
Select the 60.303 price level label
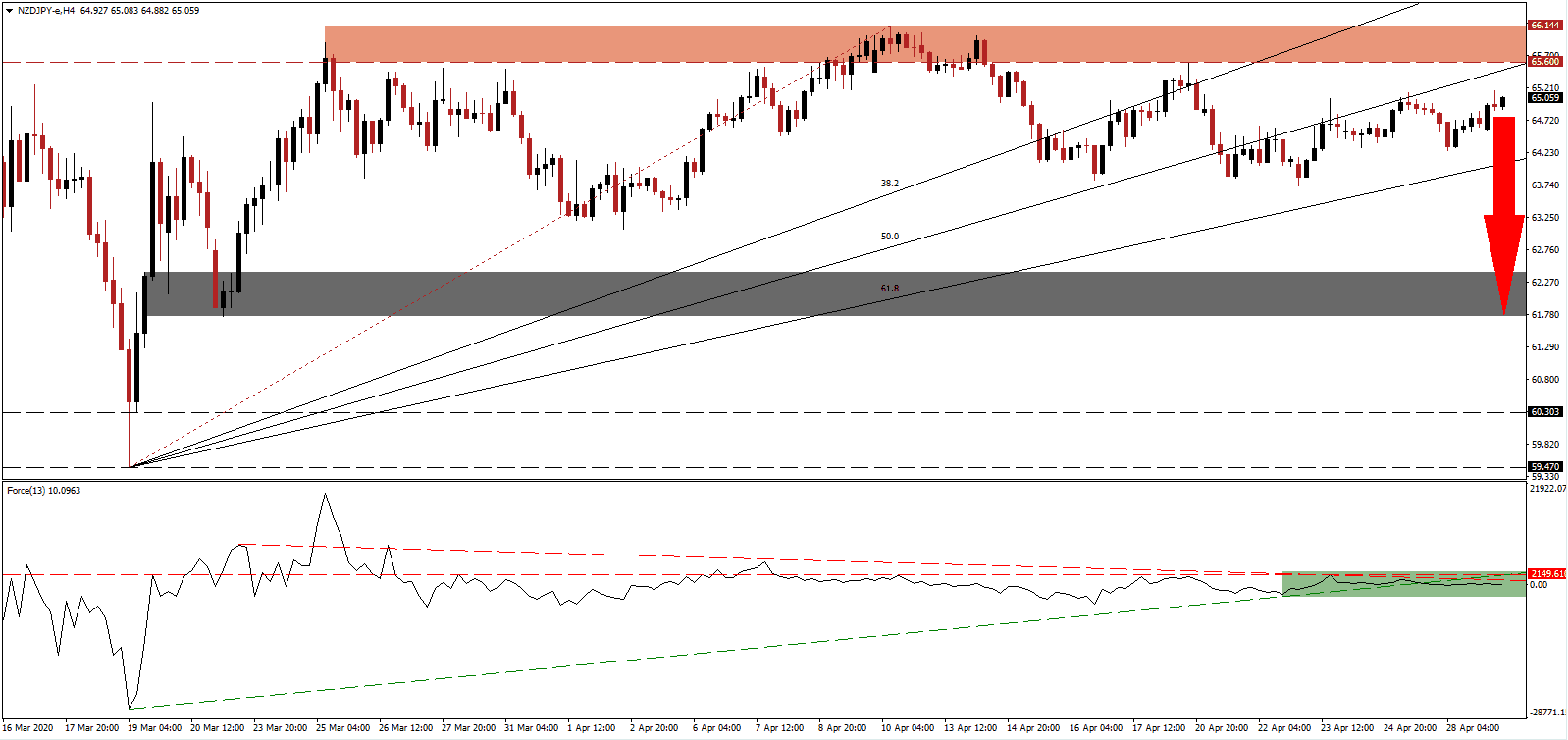(x=1544, y=412)
